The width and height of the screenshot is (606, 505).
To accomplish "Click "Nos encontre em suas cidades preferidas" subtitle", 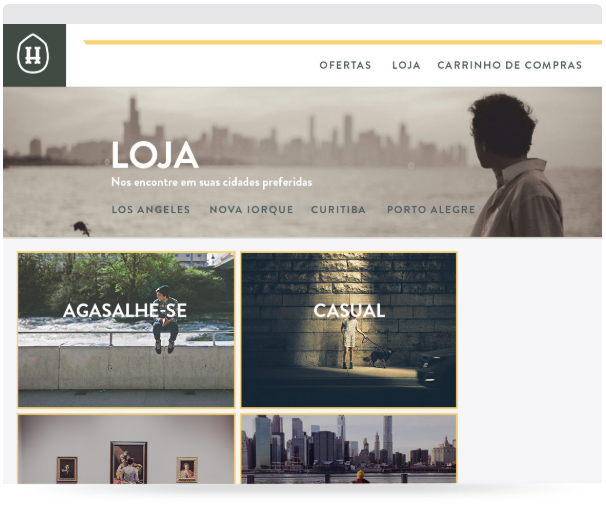I will click(211, 182).
